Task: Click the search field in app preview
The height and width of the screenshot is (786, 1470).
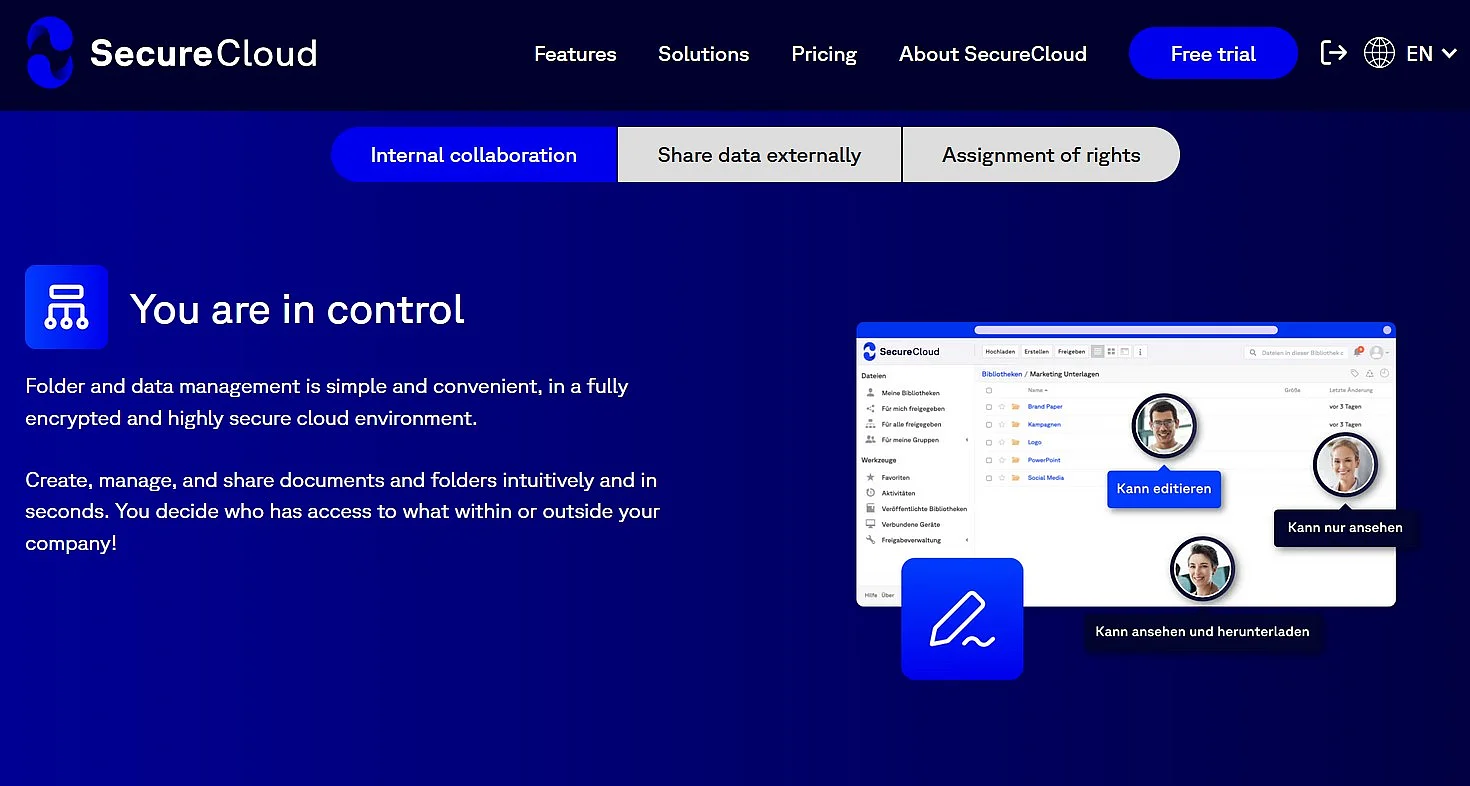Action: (x=1296, y=352)
